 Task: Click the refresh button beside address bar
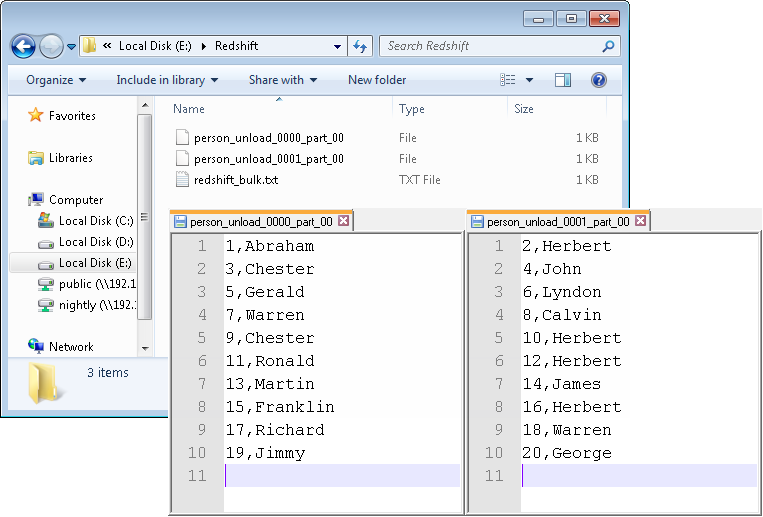pyautogui.click(x=360, y=46)
